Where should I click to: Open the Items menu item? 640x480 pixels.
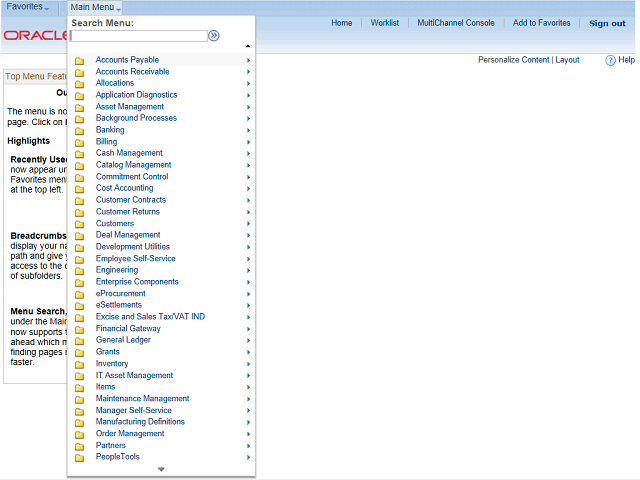105,387
